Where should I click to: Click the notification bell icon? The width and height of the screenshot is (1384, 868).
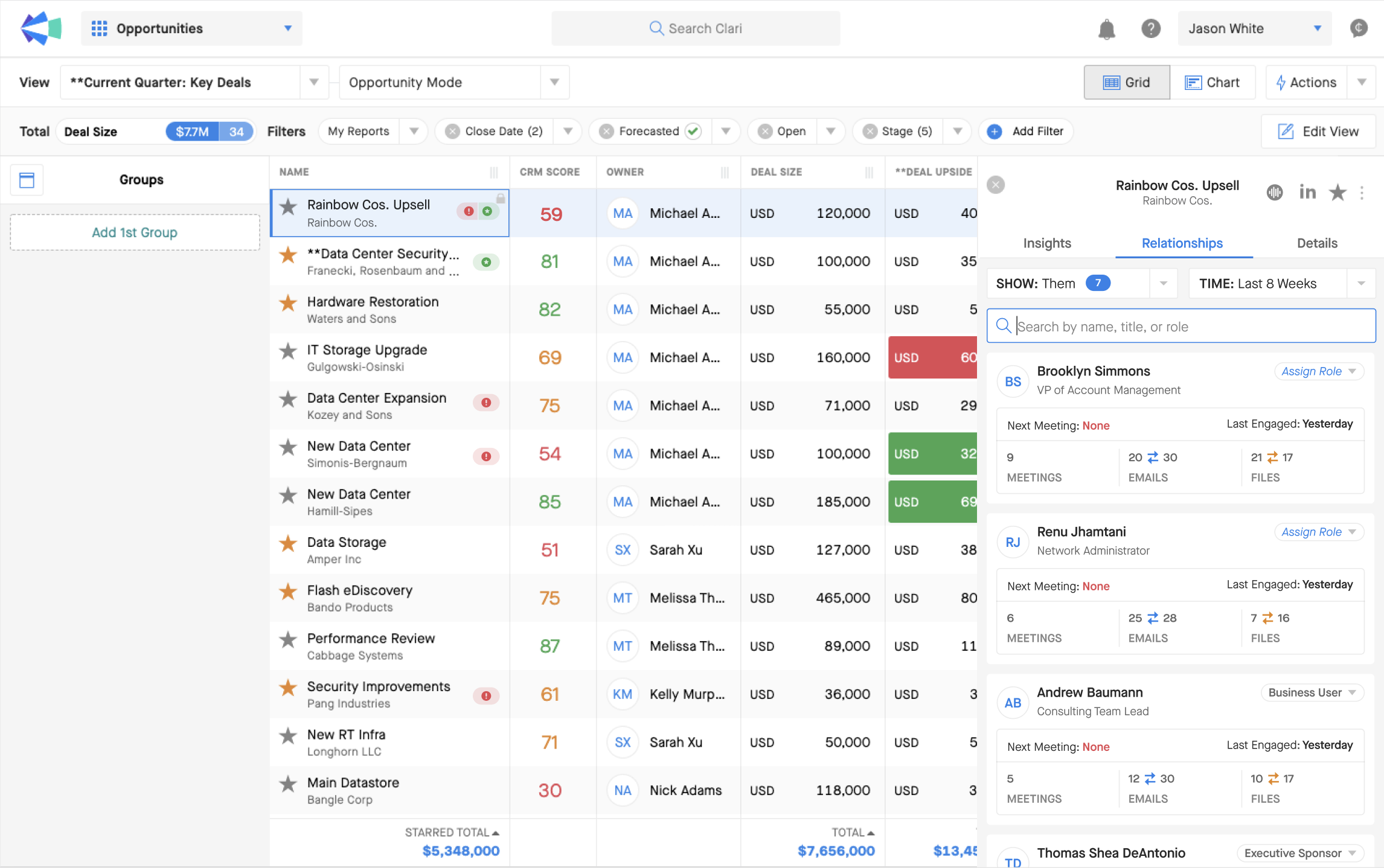pyautogui.click(x=1106, y=28)
